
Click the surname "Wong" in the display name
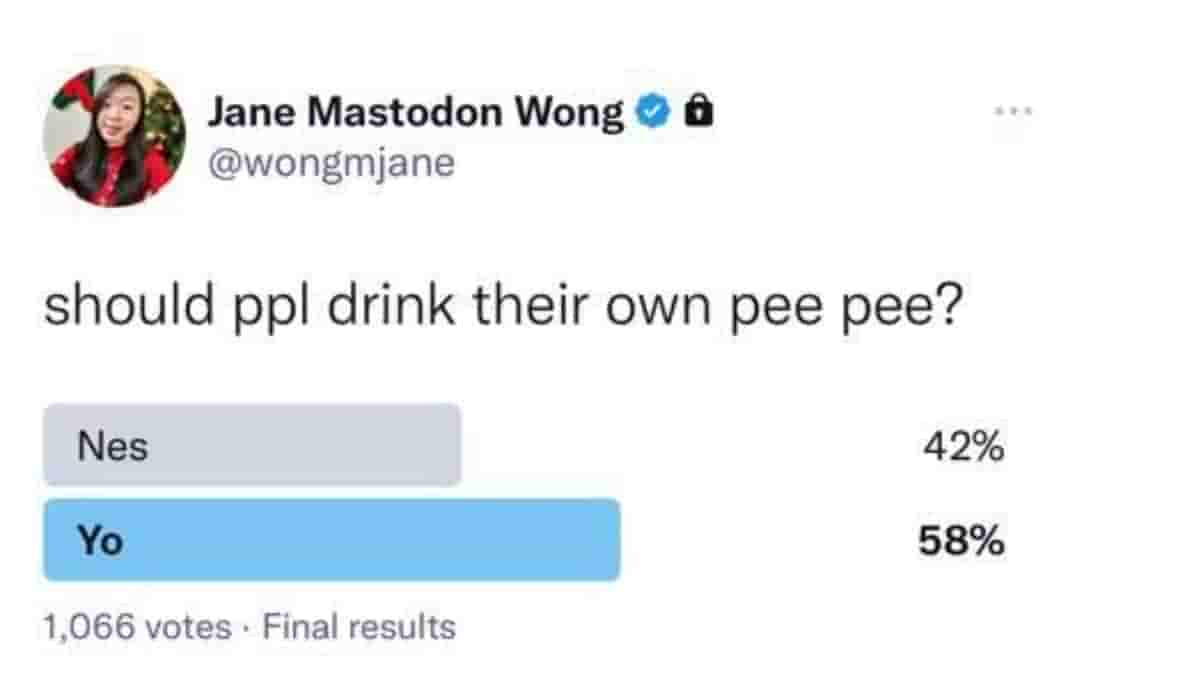[x=569, y=114]
